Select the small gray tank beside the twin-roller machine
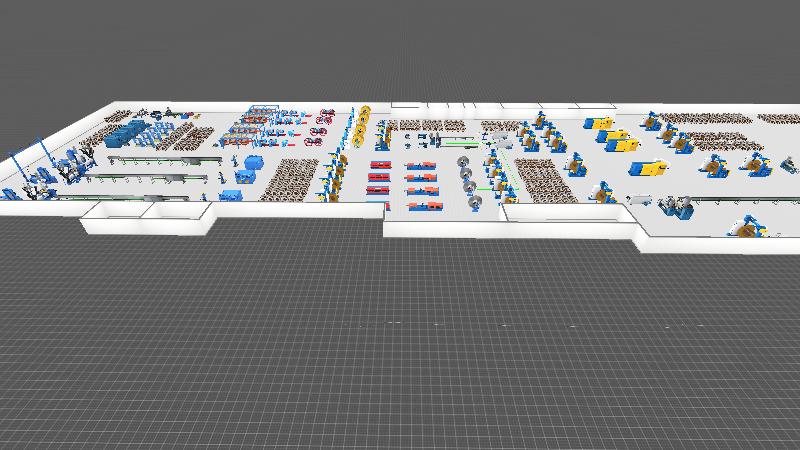The height and width of the screenshot is (450, 800). pyautogui.click(x=640, y=201)
